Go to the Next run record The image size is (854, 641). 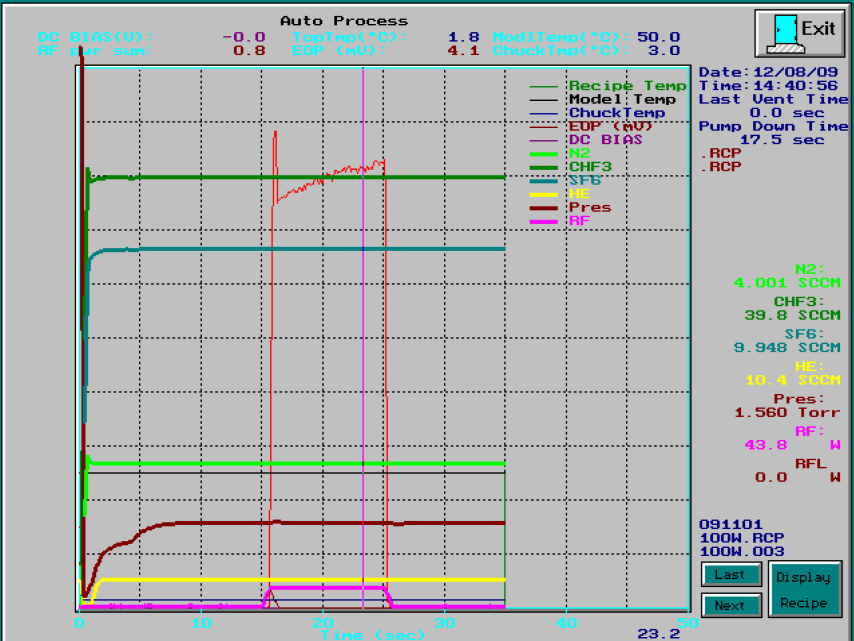click(x=730, y=606)
